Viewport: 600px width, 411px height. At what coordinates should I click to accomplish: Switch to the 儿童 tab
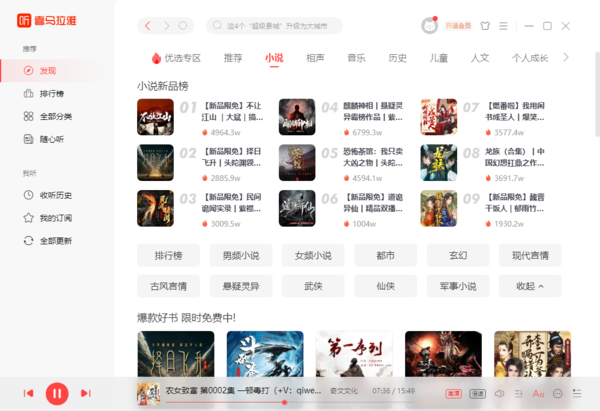coord(439,58)
